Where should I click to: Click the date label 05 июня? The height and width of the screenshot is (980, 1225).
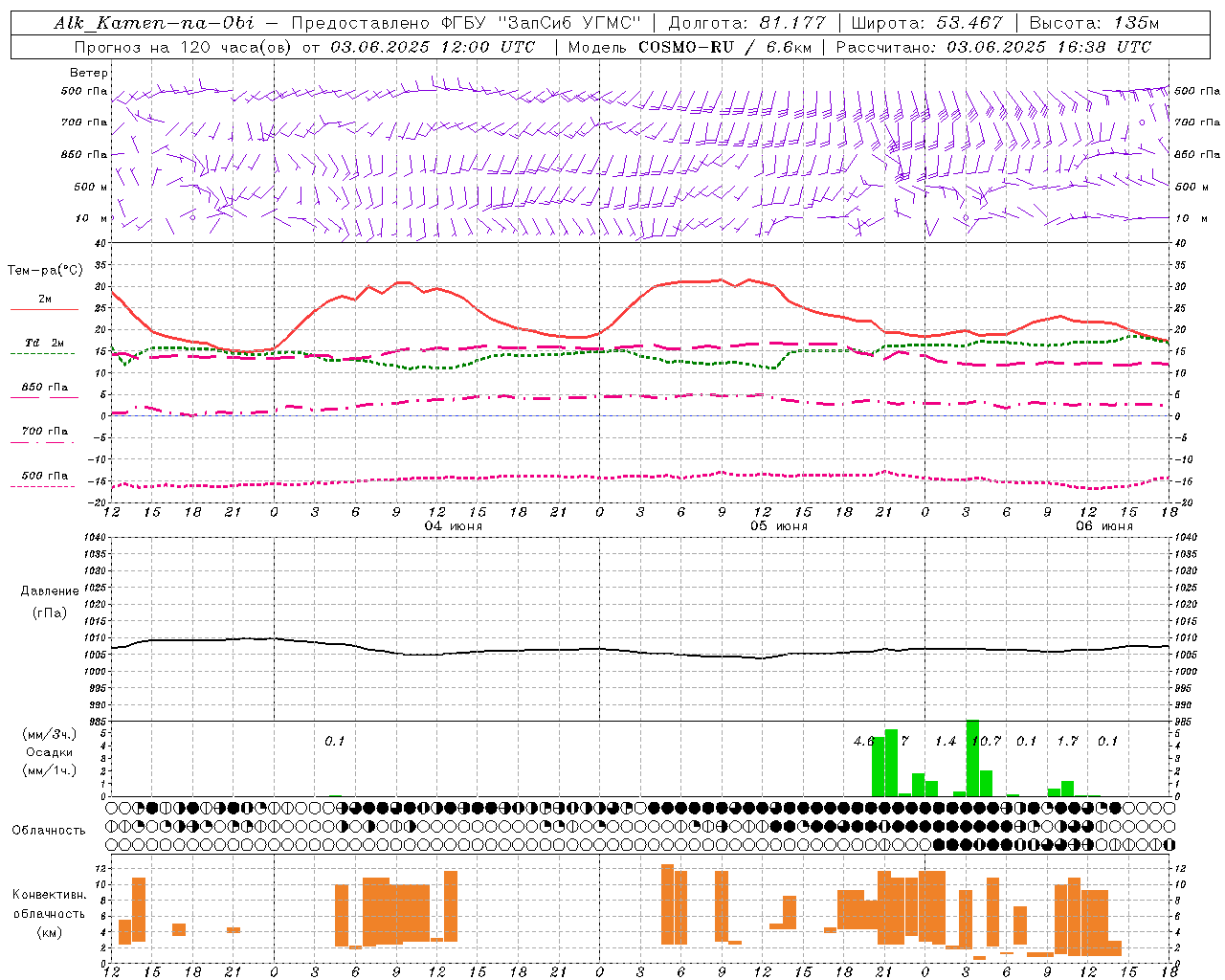(779, 526)
